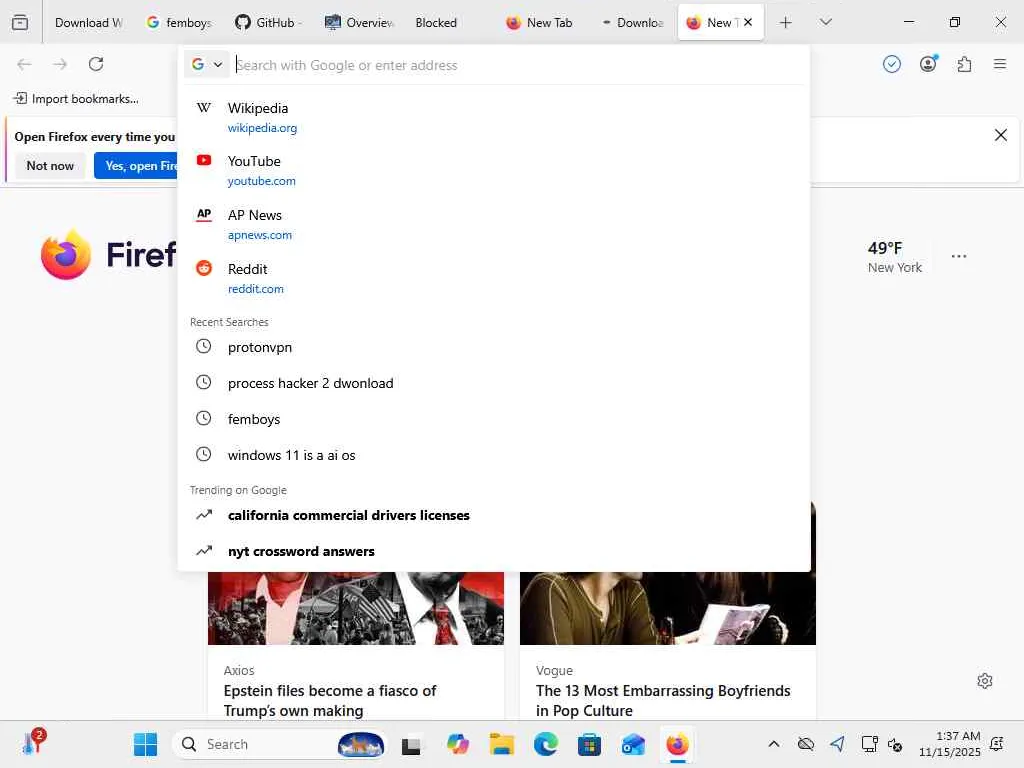Click the Axios article thumbnail image
The height and width of the screenshot is (768, 1024).
pos(356,608)
